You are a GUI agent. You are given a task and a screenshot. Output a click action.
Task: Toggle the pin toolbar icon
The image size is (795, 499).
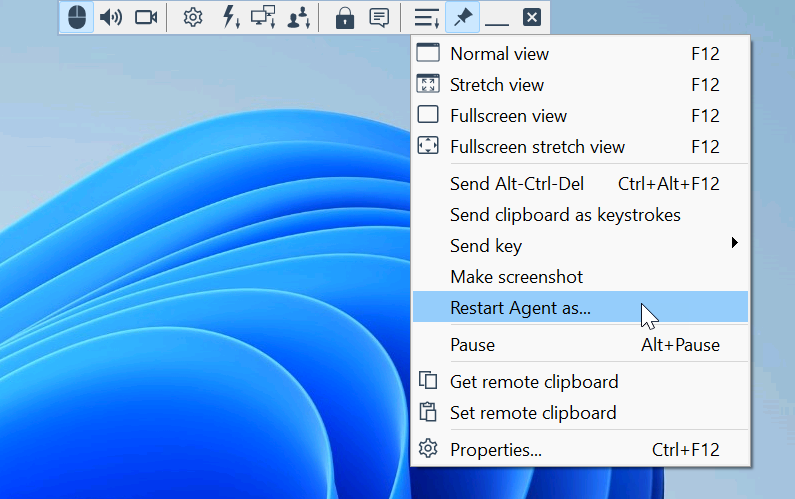(x=462, y=17)
